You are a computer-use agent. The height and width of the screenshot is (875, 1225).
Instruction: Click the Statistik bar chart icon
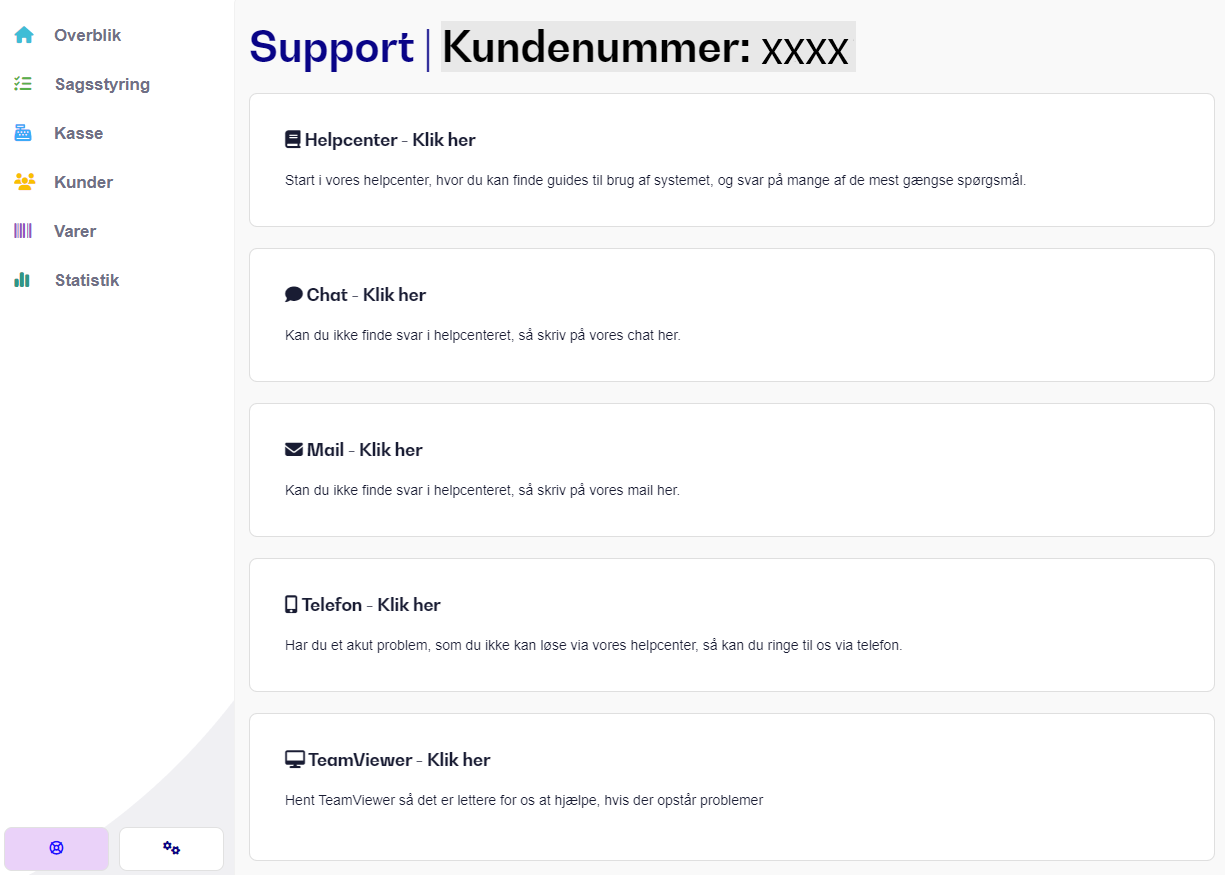tap(22, 280)
